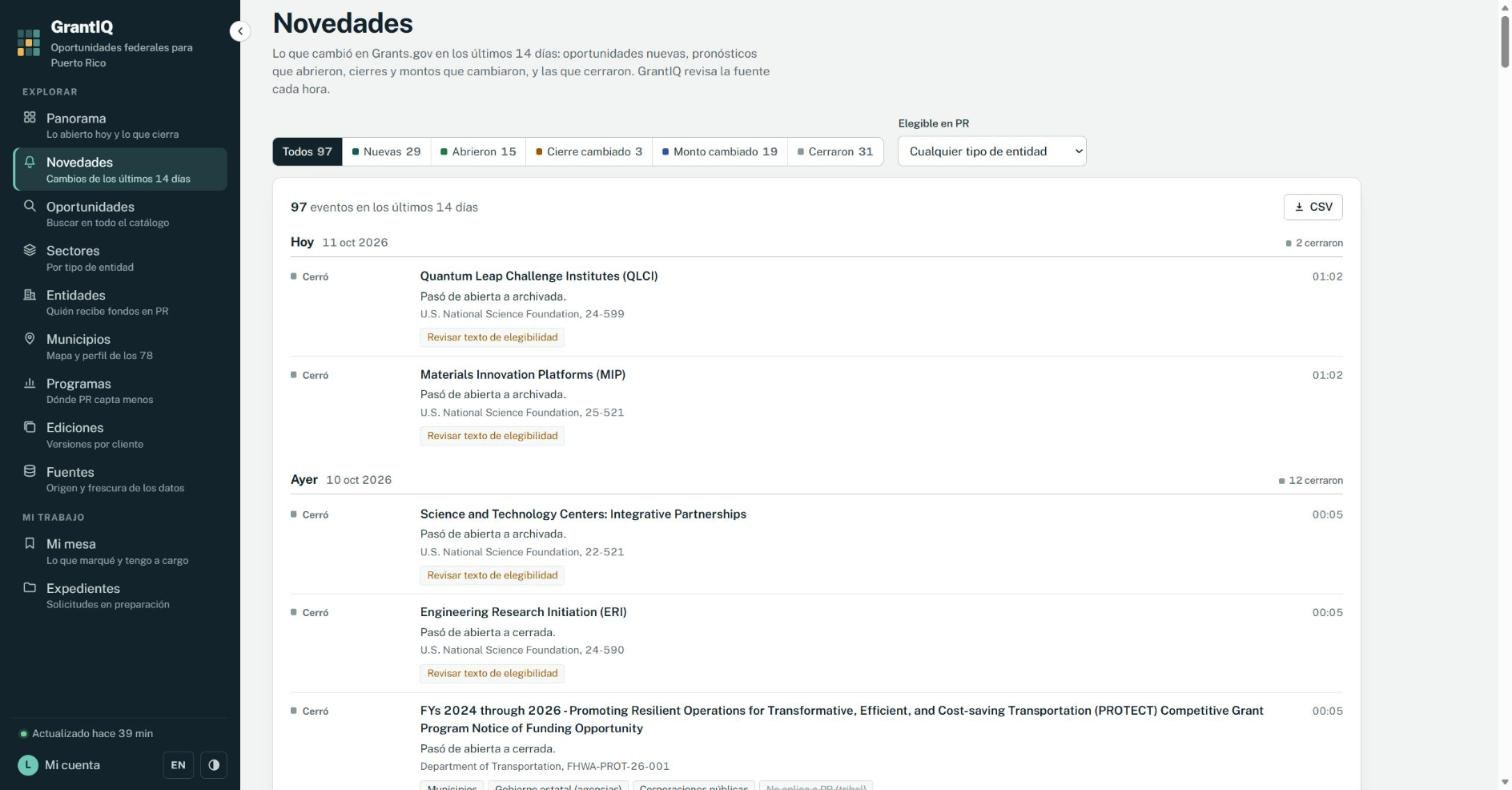Screen dimensions: 1512x790
Task: Filter by Cerraron 31
Action: click(835, 152)
